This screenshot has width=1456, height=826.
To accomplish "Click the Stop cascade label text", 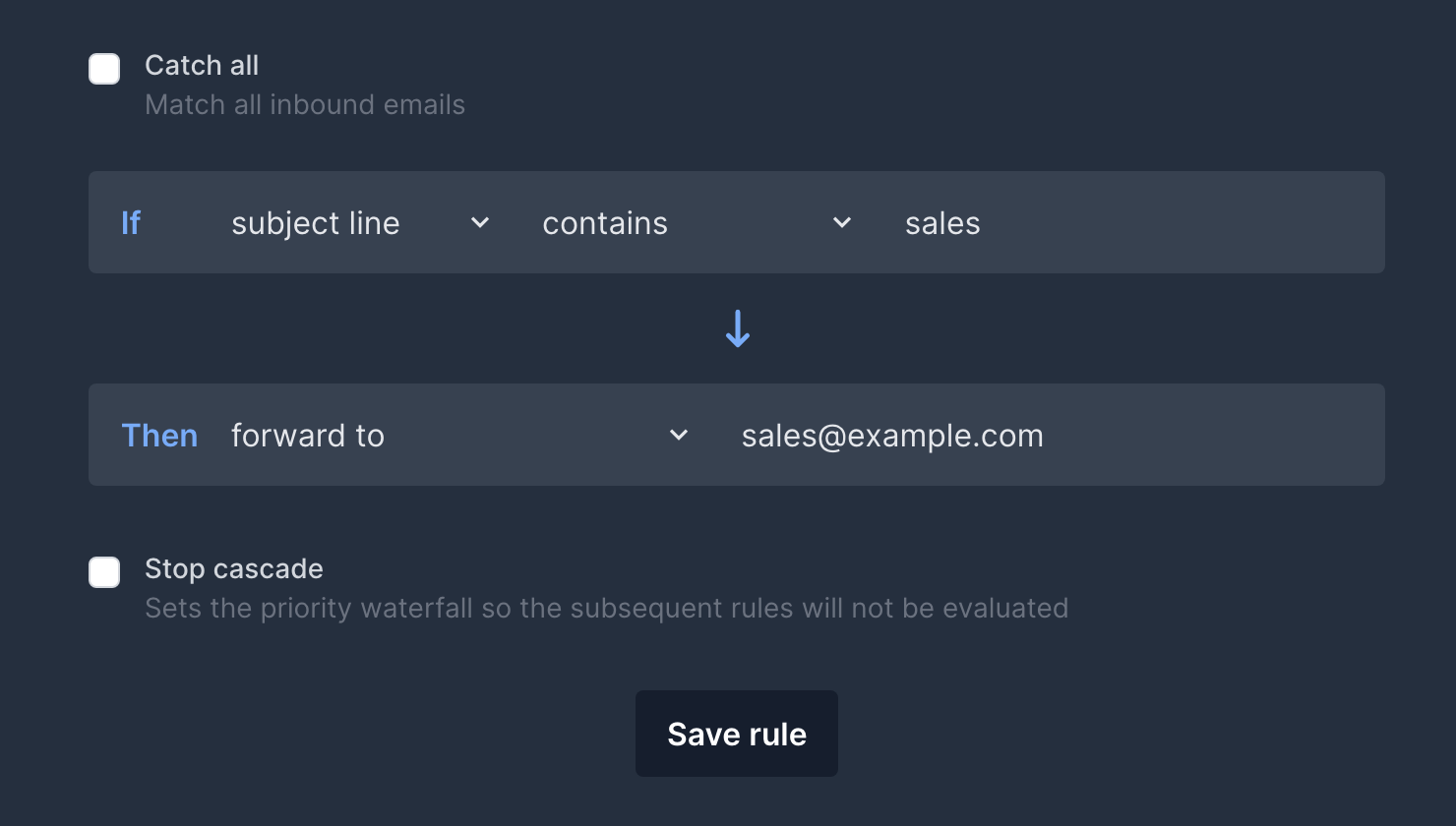I will point(234,568).
